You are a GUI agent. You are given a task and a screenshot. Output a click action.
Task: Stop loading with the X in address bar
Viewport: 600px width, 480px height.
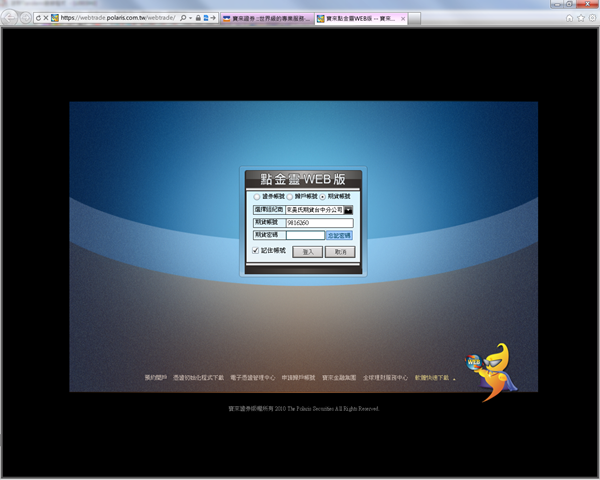[x=46, y=18]
